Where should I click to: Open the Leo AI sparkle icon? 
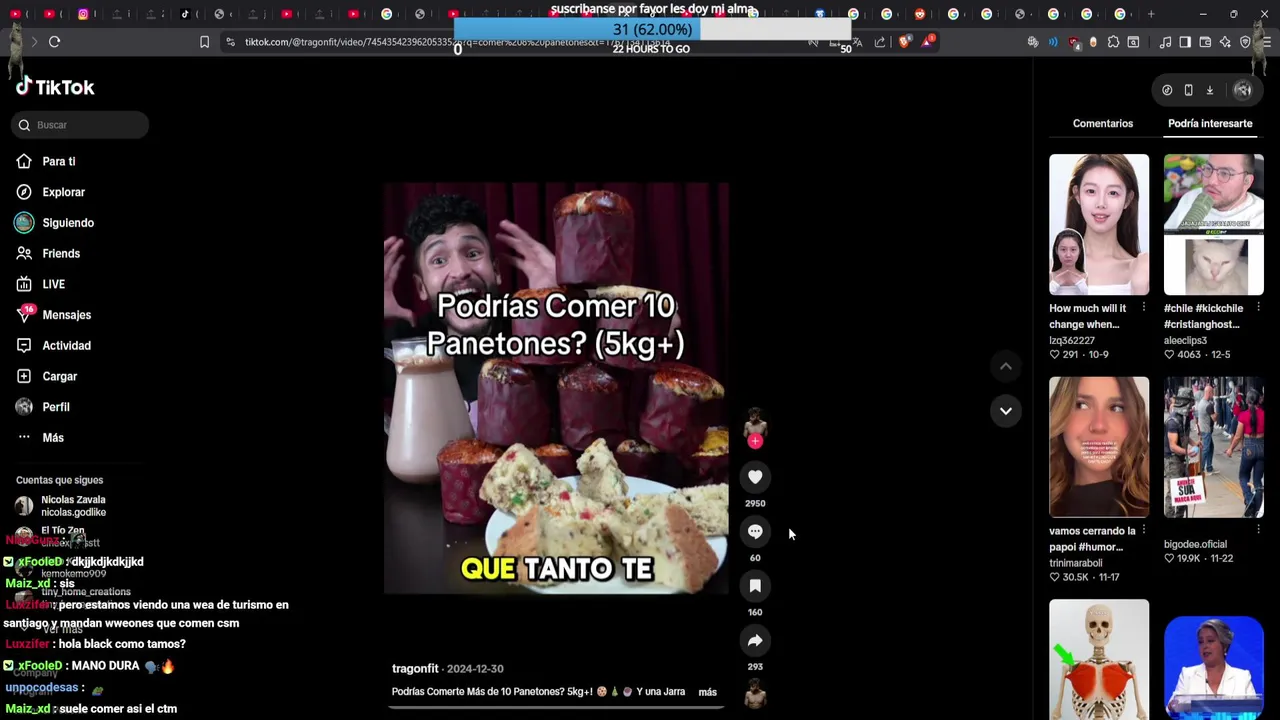tap(1225, 42)
